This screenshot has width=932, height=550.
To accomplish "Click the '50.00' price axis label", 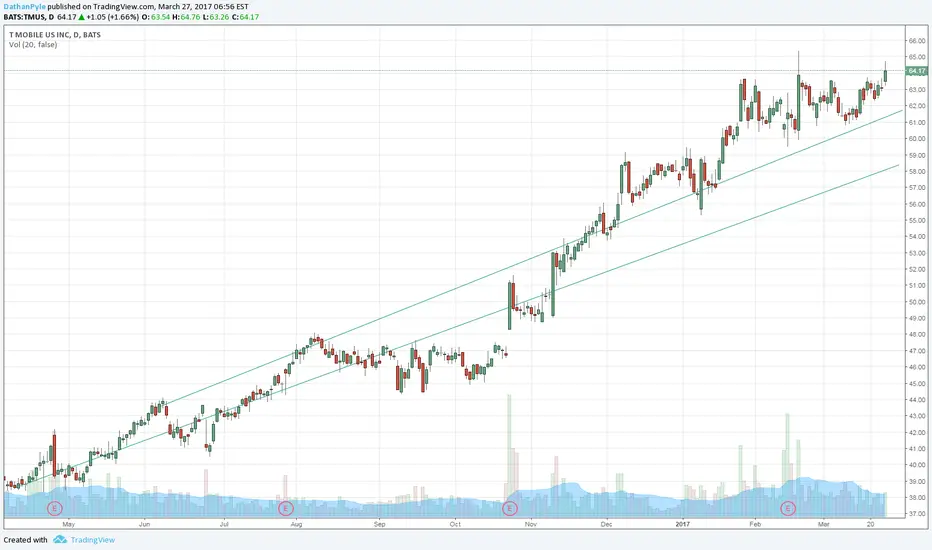I will 917,302.
